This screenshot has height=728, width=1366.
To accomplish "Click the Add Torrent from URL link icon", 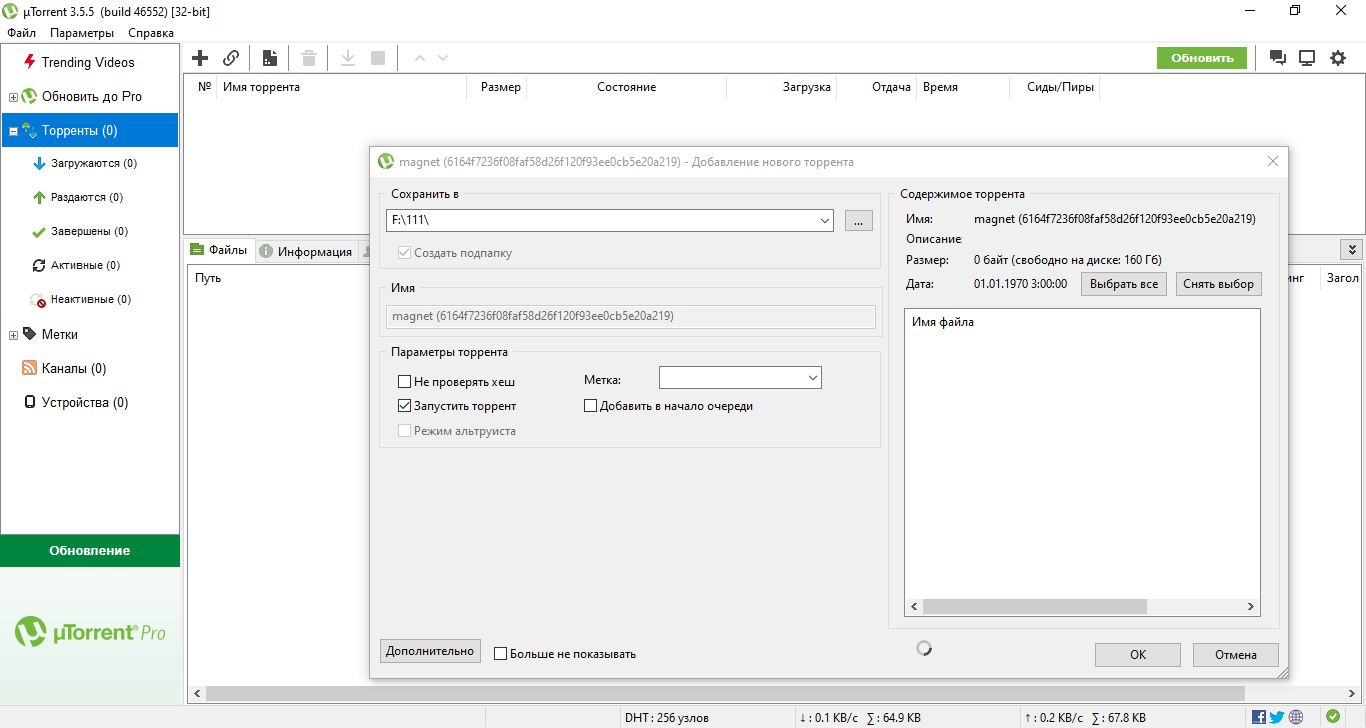I will [x=231, y=58].
